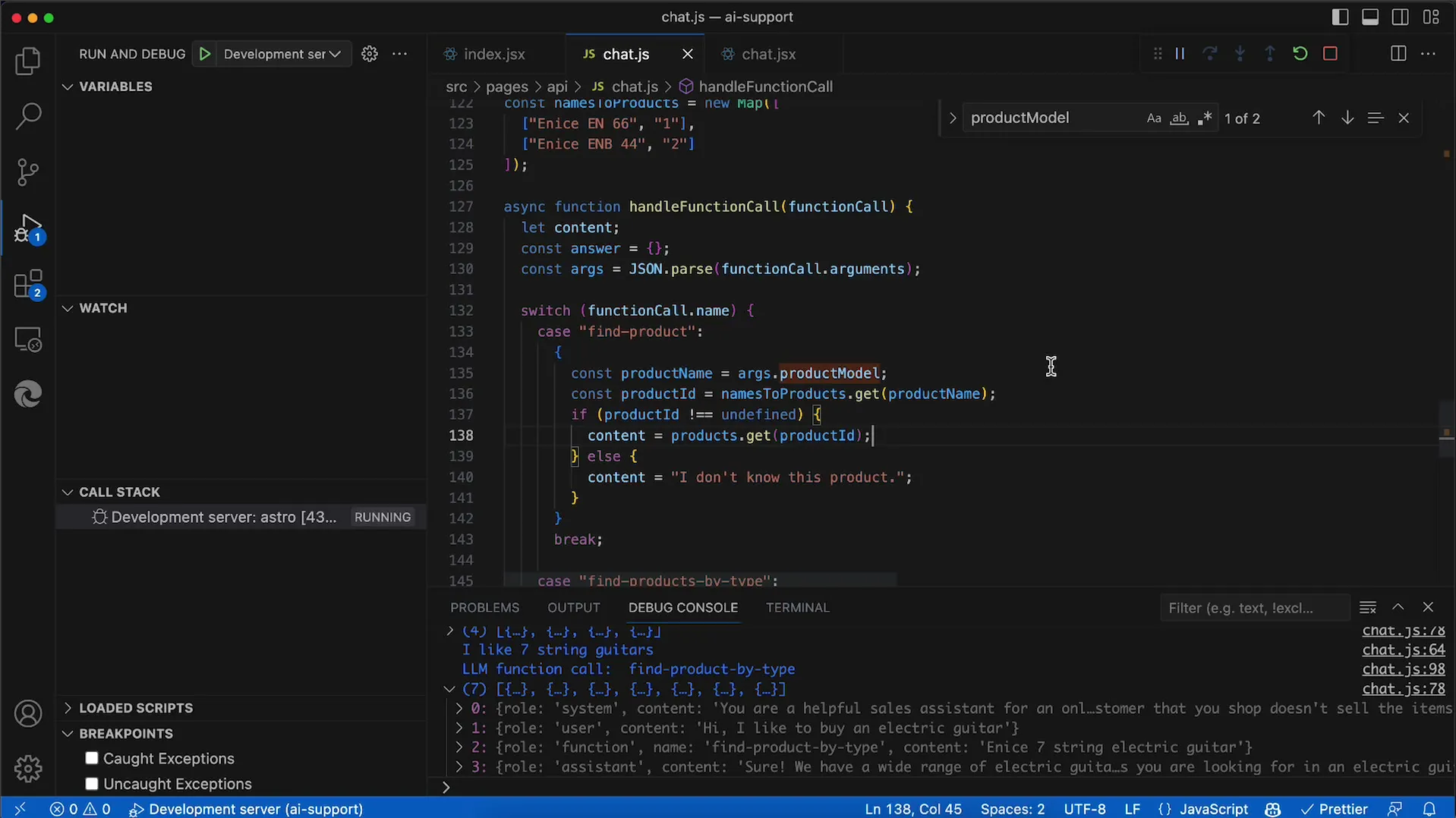Click debug console filter input
The width and height of the screenshot is (1456, 818).
click(x=1254, y=608)
